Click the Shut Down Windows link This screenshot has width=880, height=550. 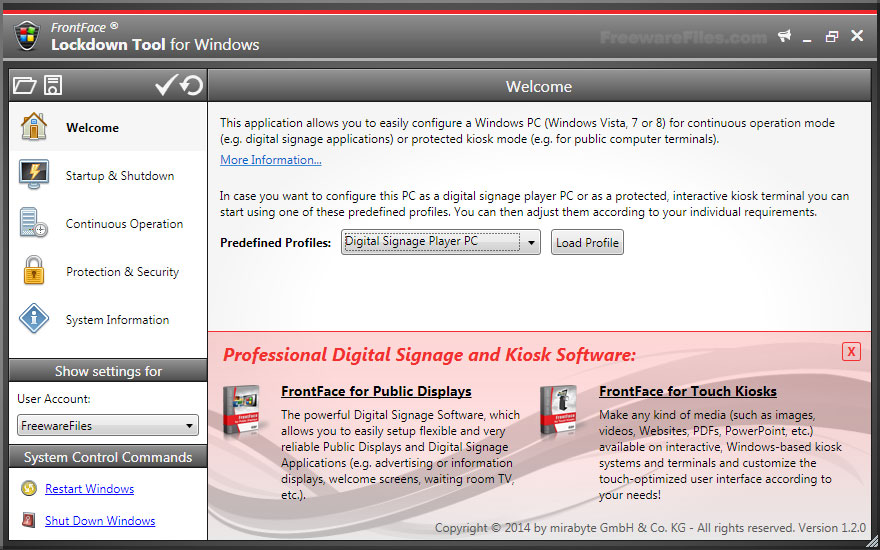coord(100,521)
